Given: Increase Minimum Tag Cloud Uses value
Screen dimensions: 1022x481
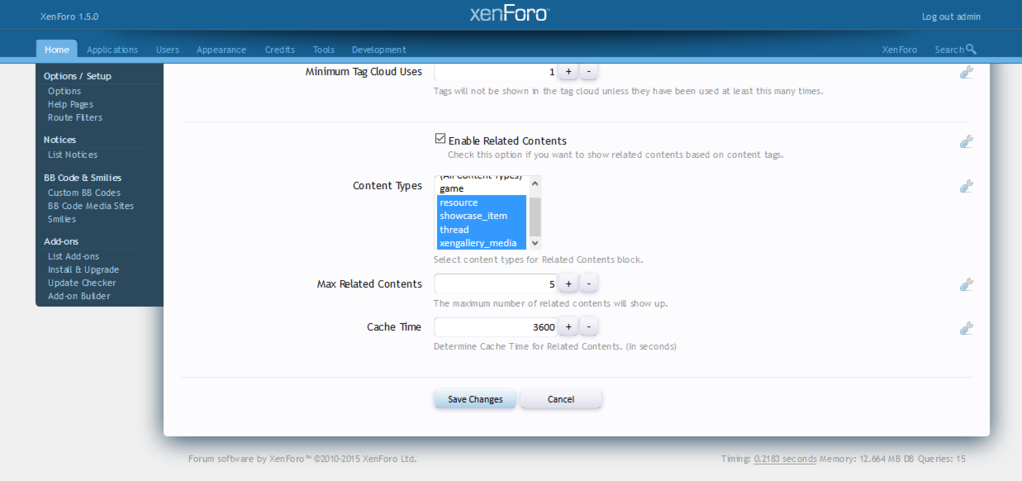Looking at the screenshot, I should click(x=568, y=72).
